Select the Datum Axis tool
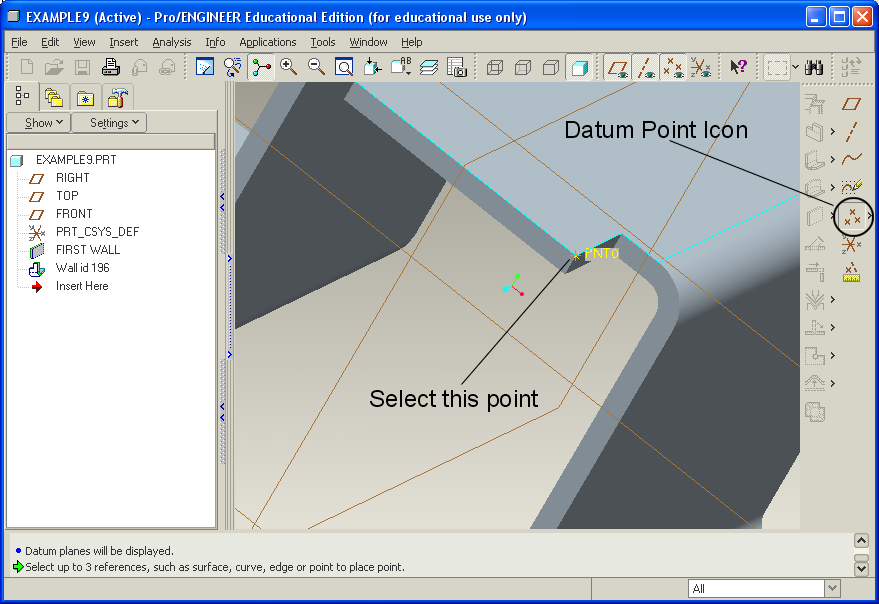 point(851,131)
